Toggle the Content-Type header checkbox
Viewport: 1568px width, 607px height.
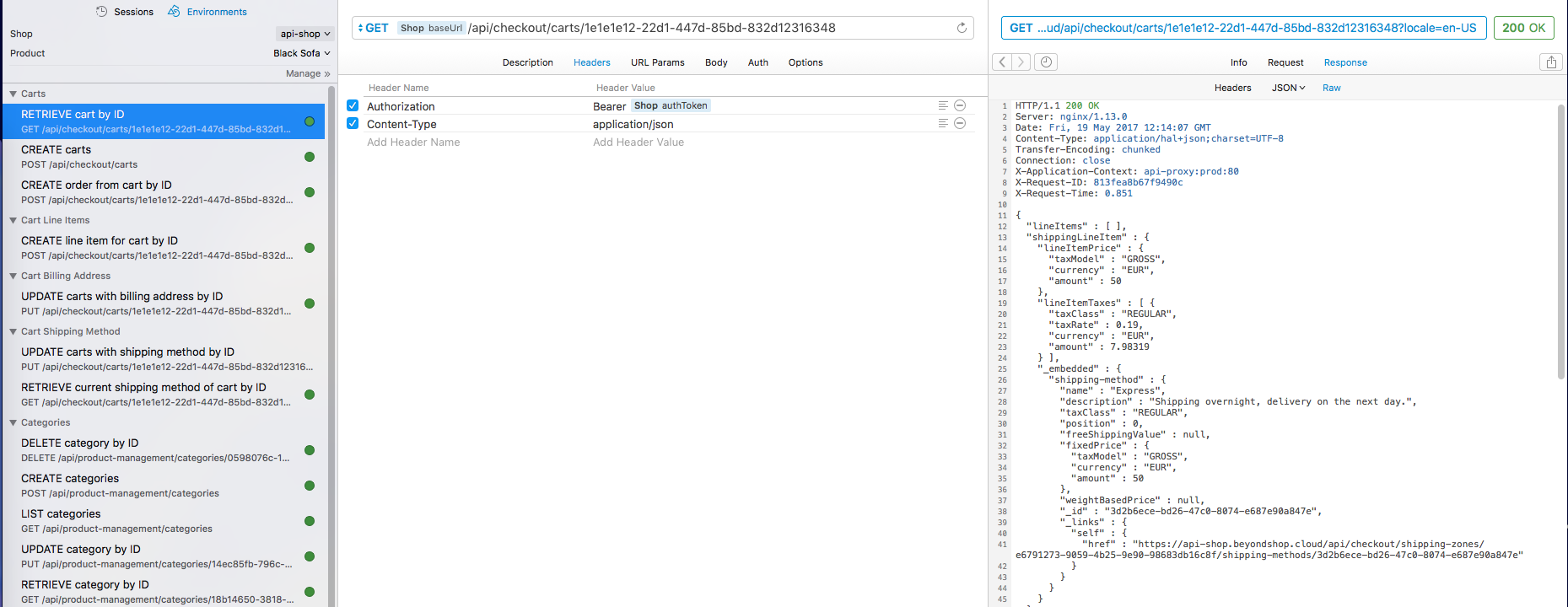coord(353,123)
